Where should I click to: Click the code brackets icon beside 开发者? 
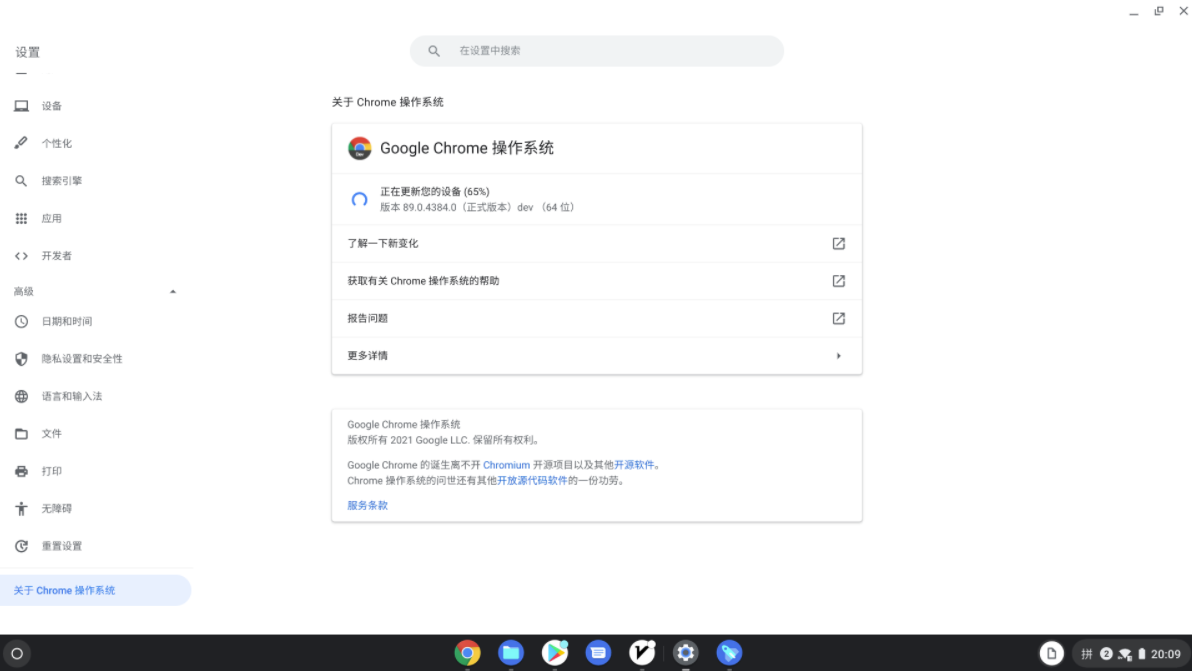(x=21, y=256)
